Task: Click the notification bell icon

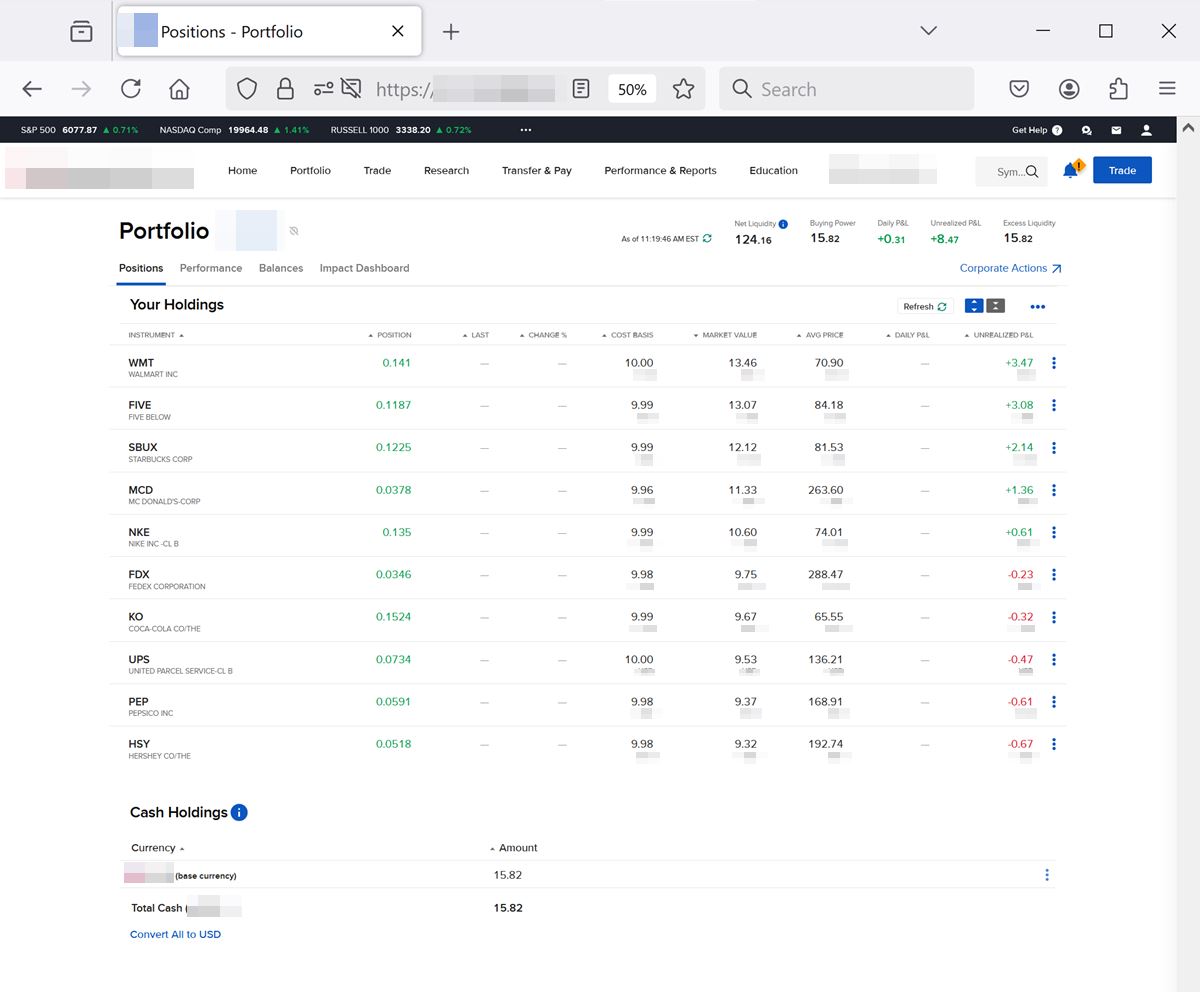Action: point(1070,170)
